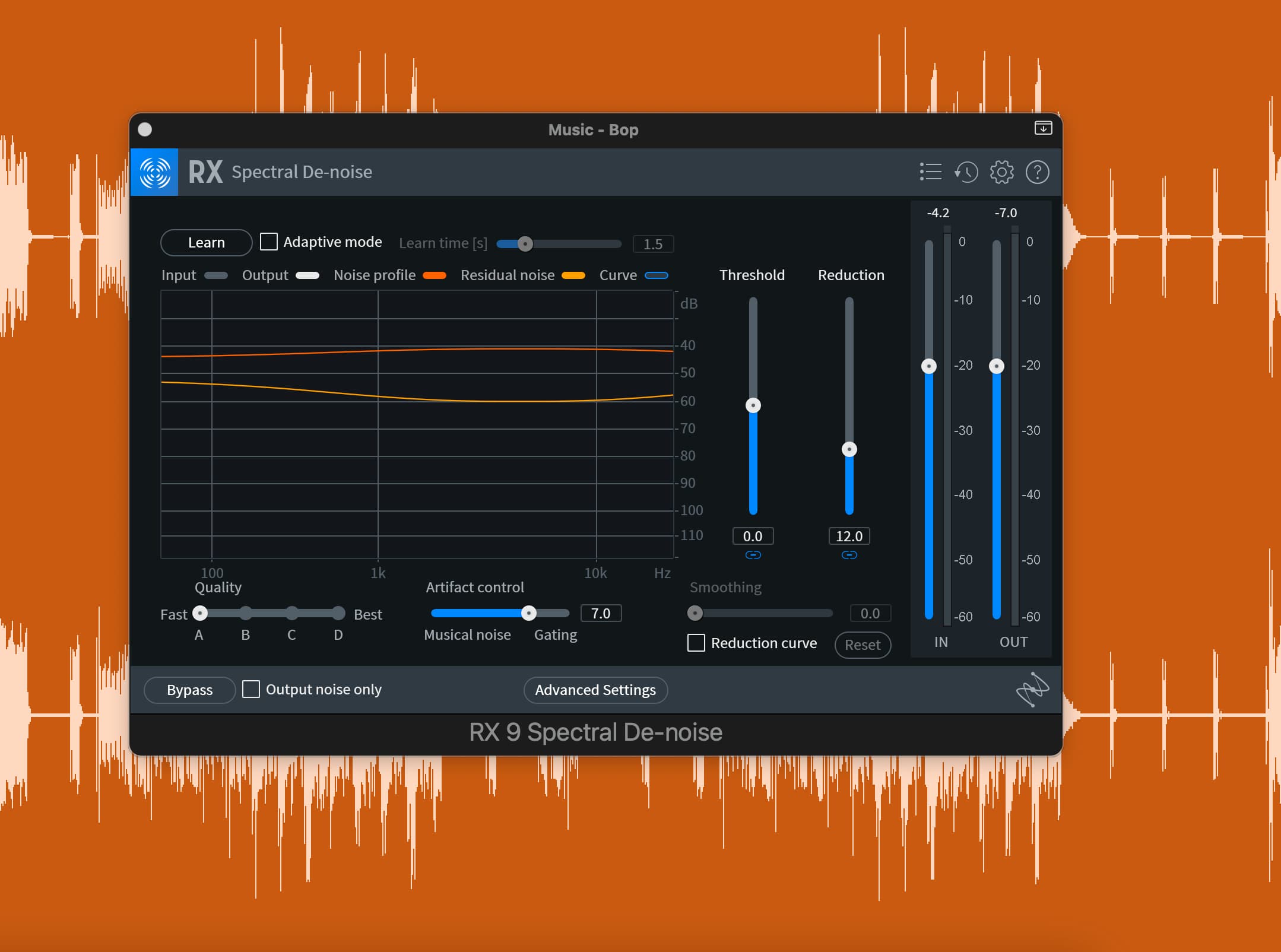
Task: Click the window pin icon in title bar
Action: pyautogui.click(x=1043, y=128)
